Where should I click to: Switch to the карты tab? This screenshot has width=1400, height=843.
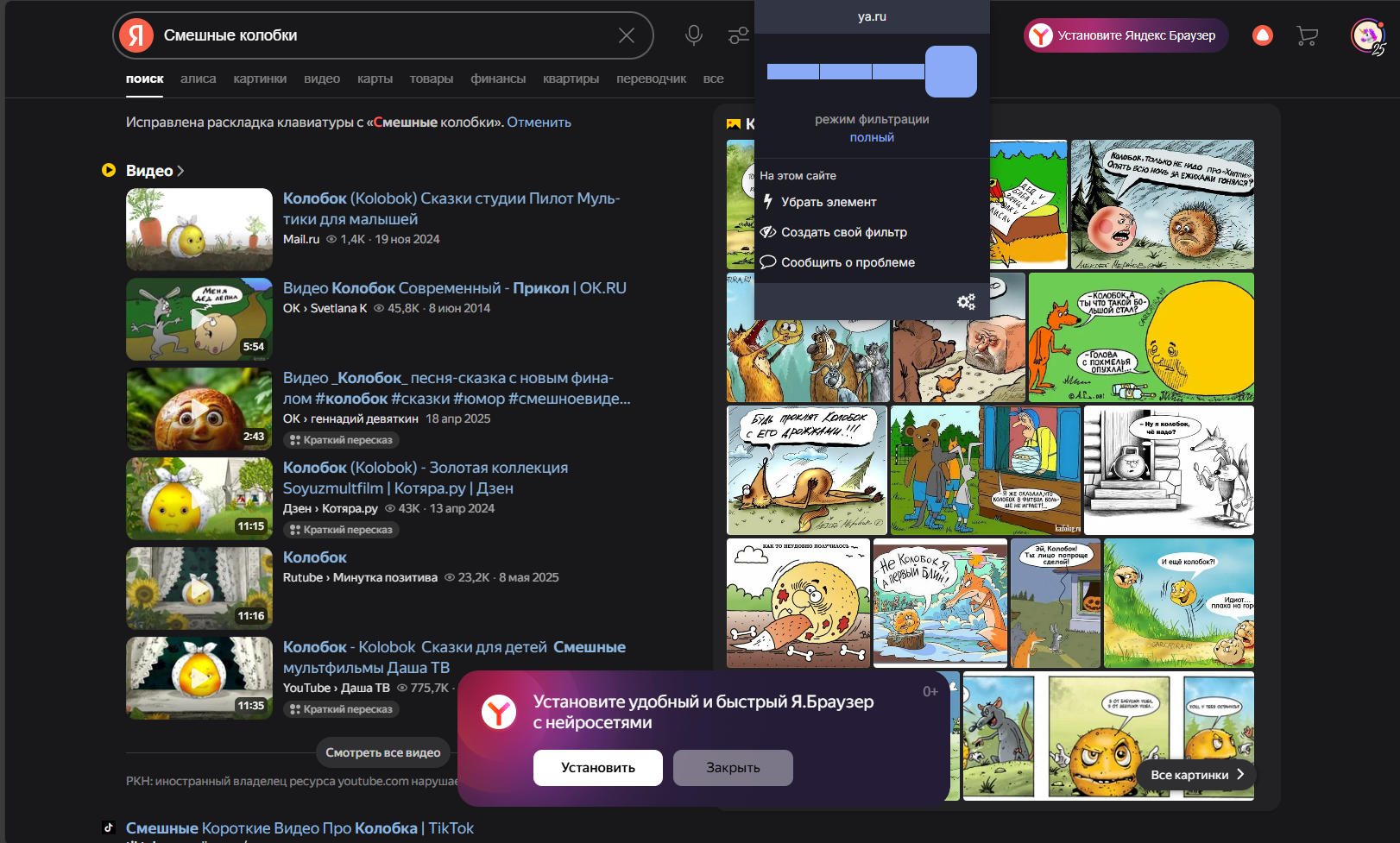[375, 79]
